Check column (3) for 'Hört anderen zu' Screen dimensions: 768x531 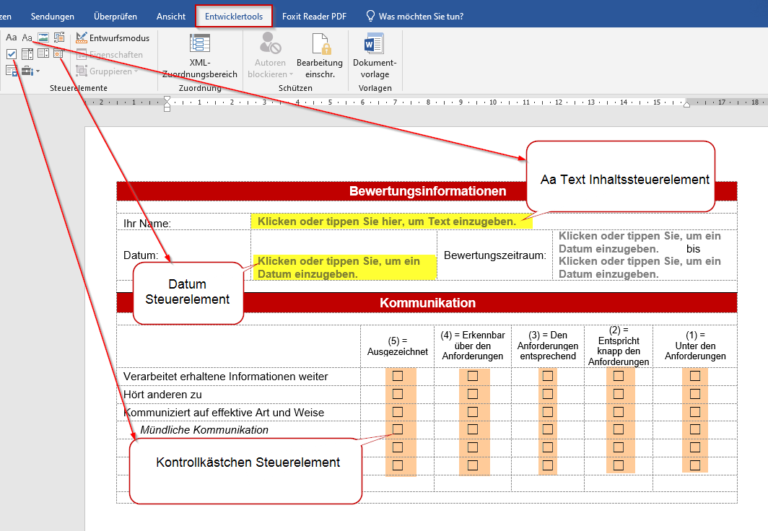[548, 394]
